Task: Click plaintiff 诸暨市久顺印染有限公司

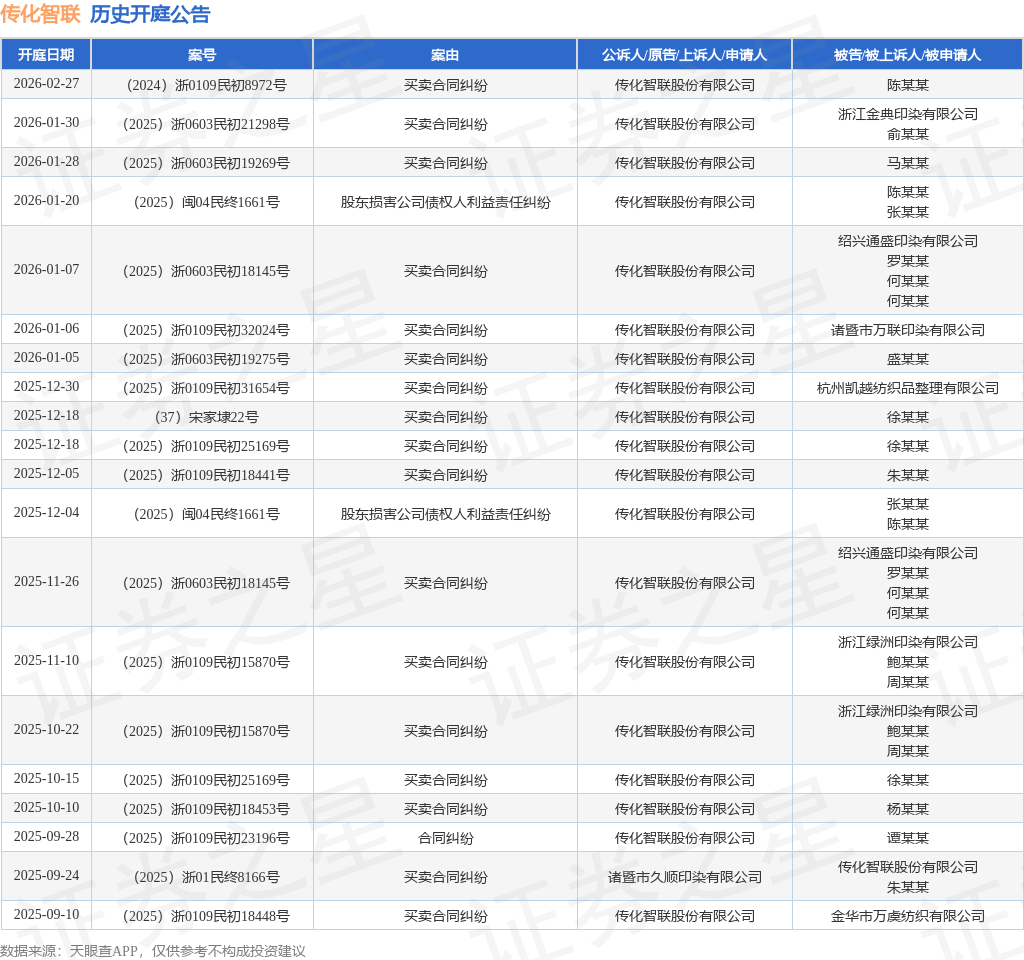Action: [x=684, y=877]
